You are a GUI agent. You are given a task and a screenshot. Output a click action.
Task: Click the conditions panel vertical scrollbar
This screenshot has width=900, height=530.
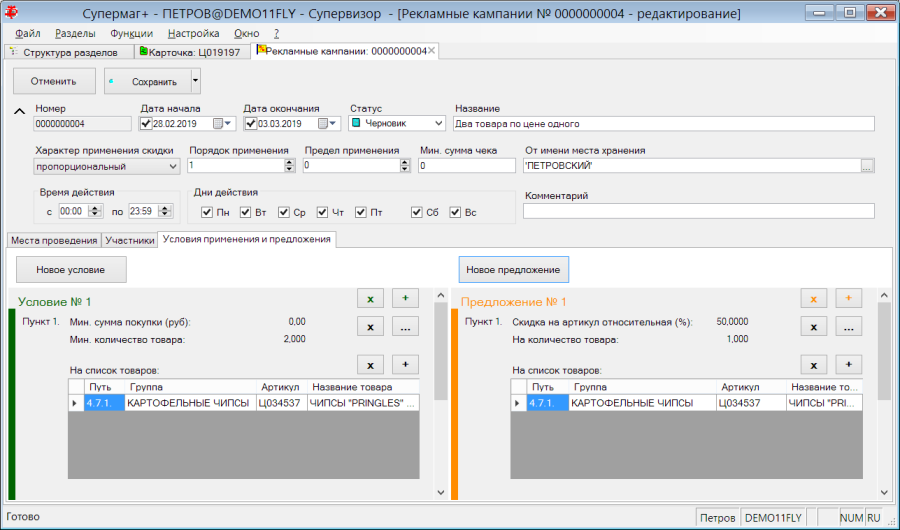(441, 393)
